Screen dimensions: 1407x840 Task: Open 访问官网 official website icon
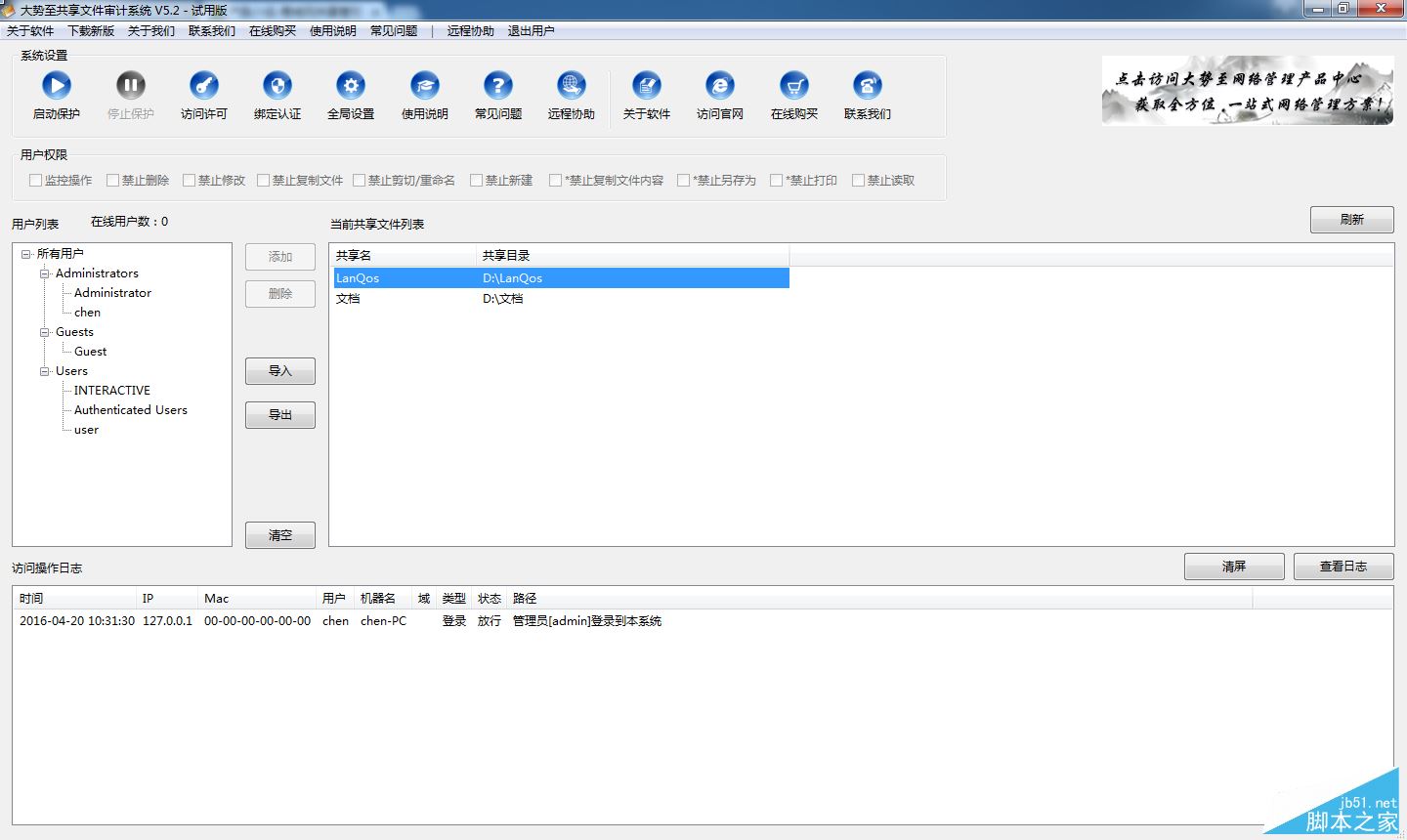tap(720, 86)
